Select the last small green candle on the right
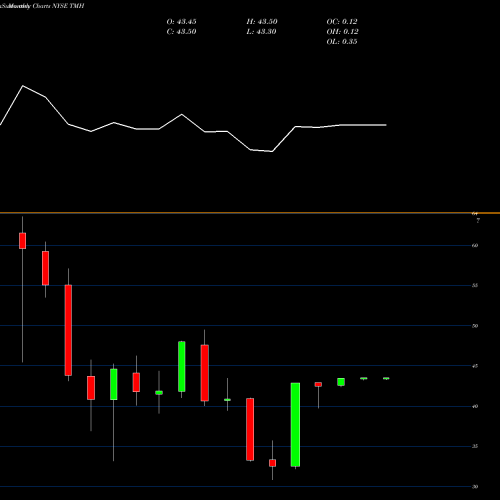Viewport: 500px width, 500px height. click(386, 378)
